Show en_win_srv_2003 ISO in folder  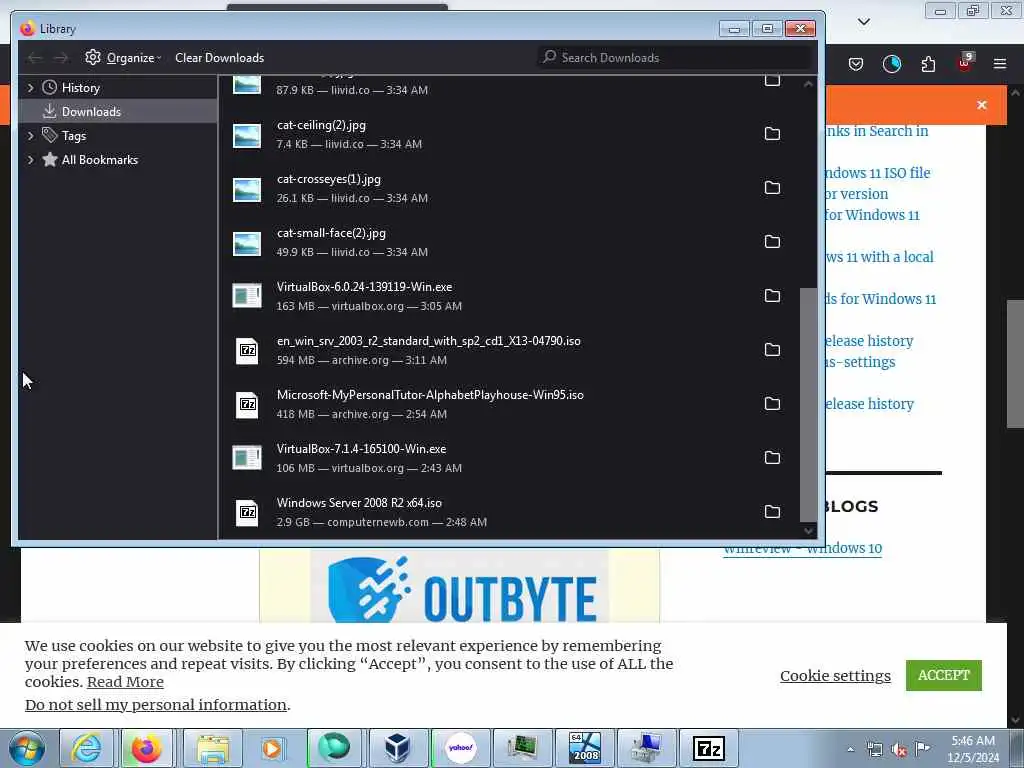(772, 350)
